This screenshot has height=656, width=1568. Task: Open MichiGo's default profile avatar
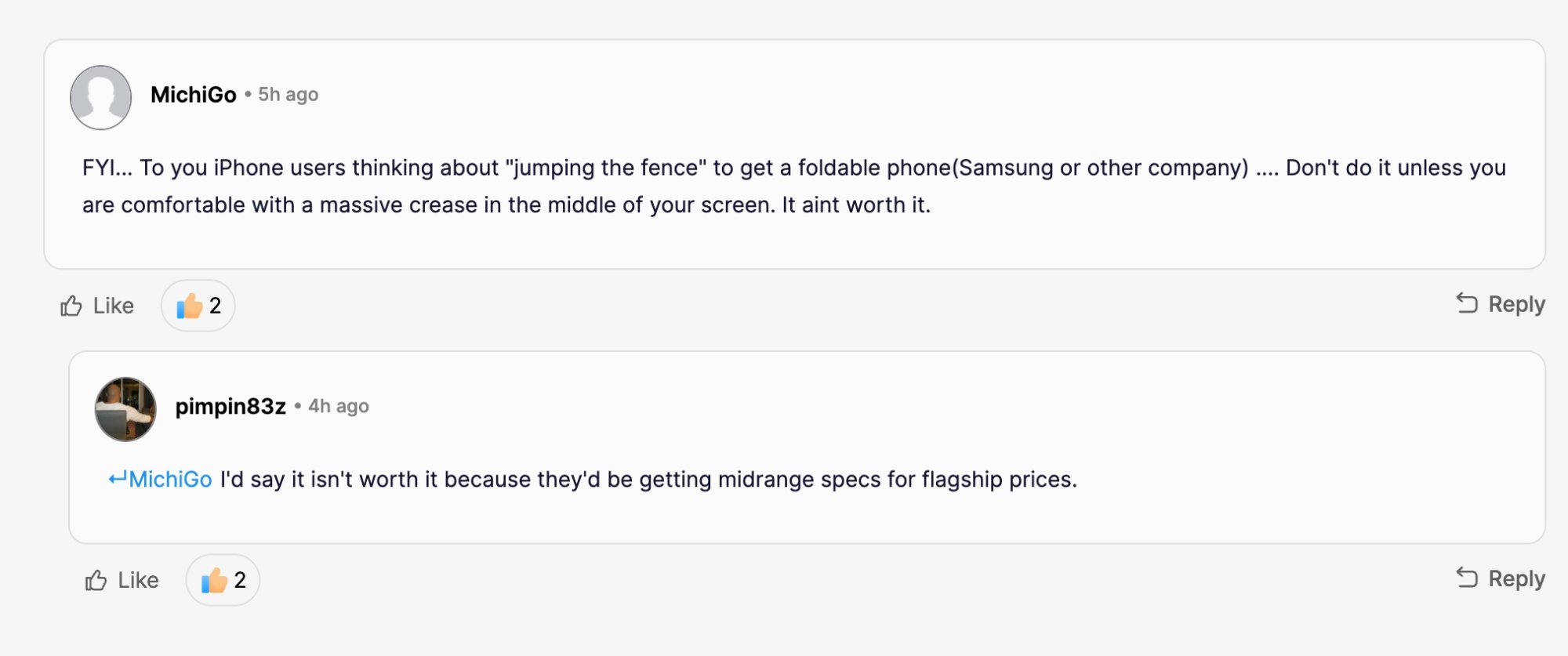[100, 97]
